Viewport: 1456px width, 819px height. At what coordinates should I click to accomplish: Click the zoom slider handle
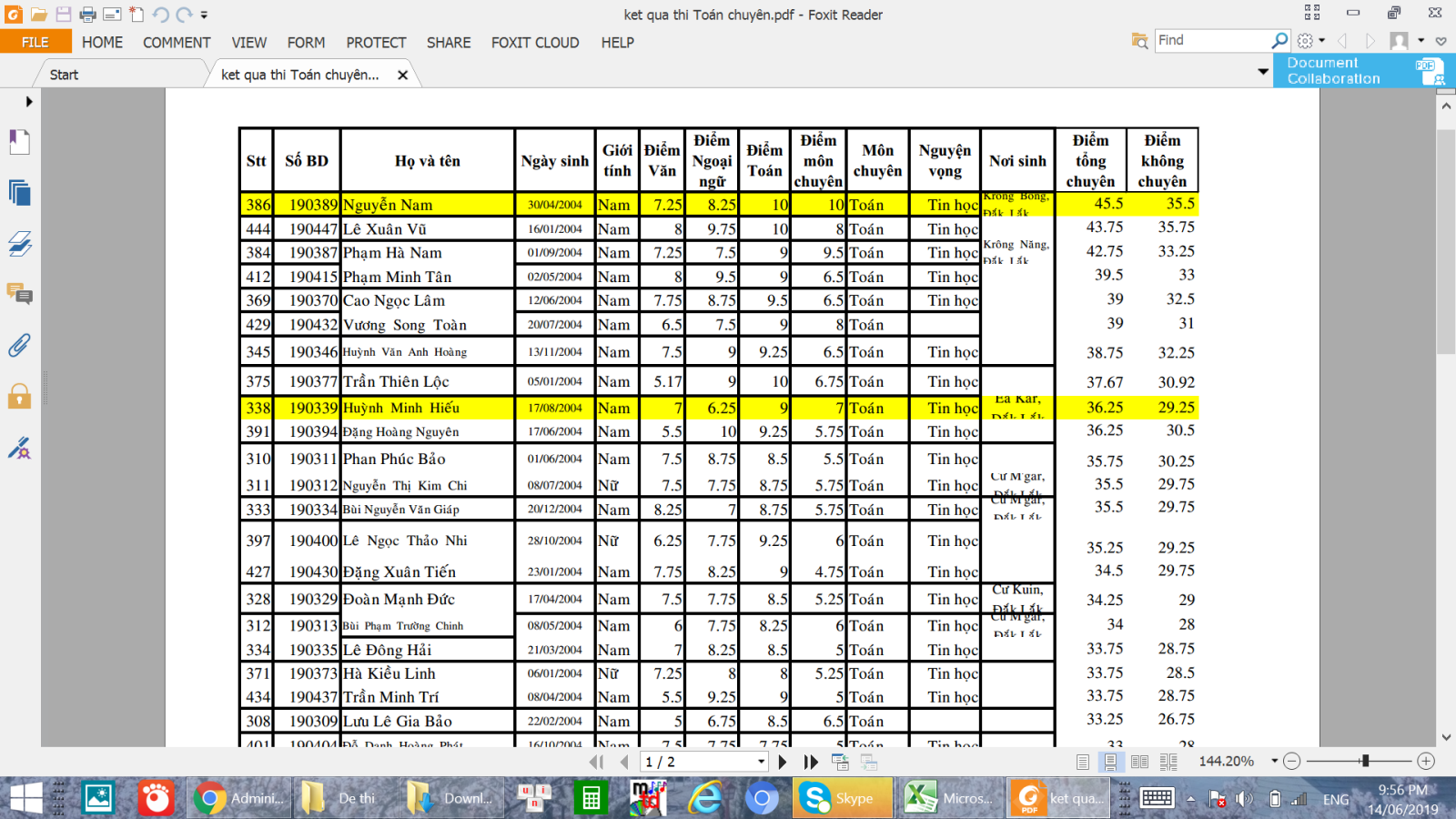[1364, 761]
